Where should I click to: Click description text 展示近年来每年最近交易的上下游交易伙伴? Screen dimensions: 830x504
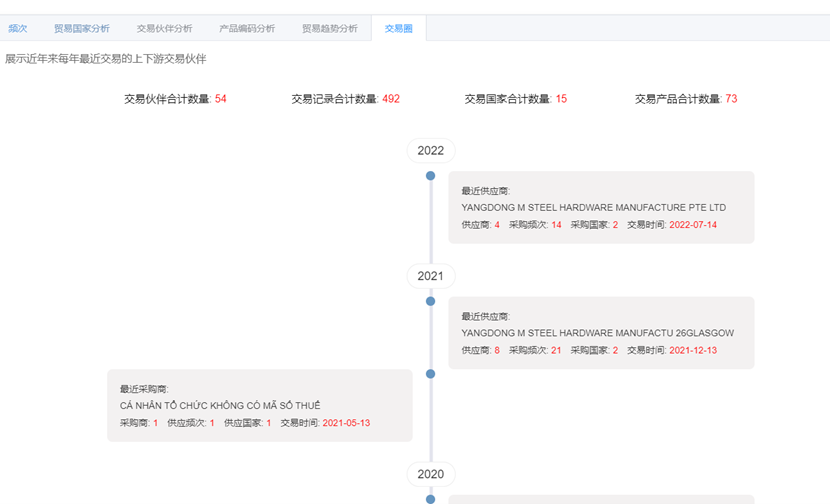[105, 59]
